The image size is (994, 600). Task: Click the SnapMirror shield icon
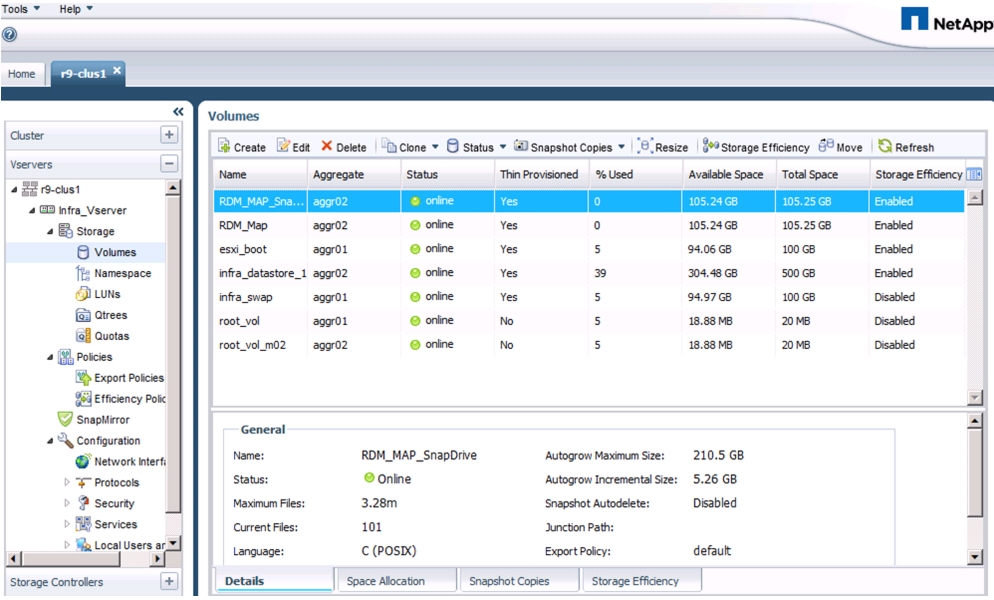tap(65, 419)
